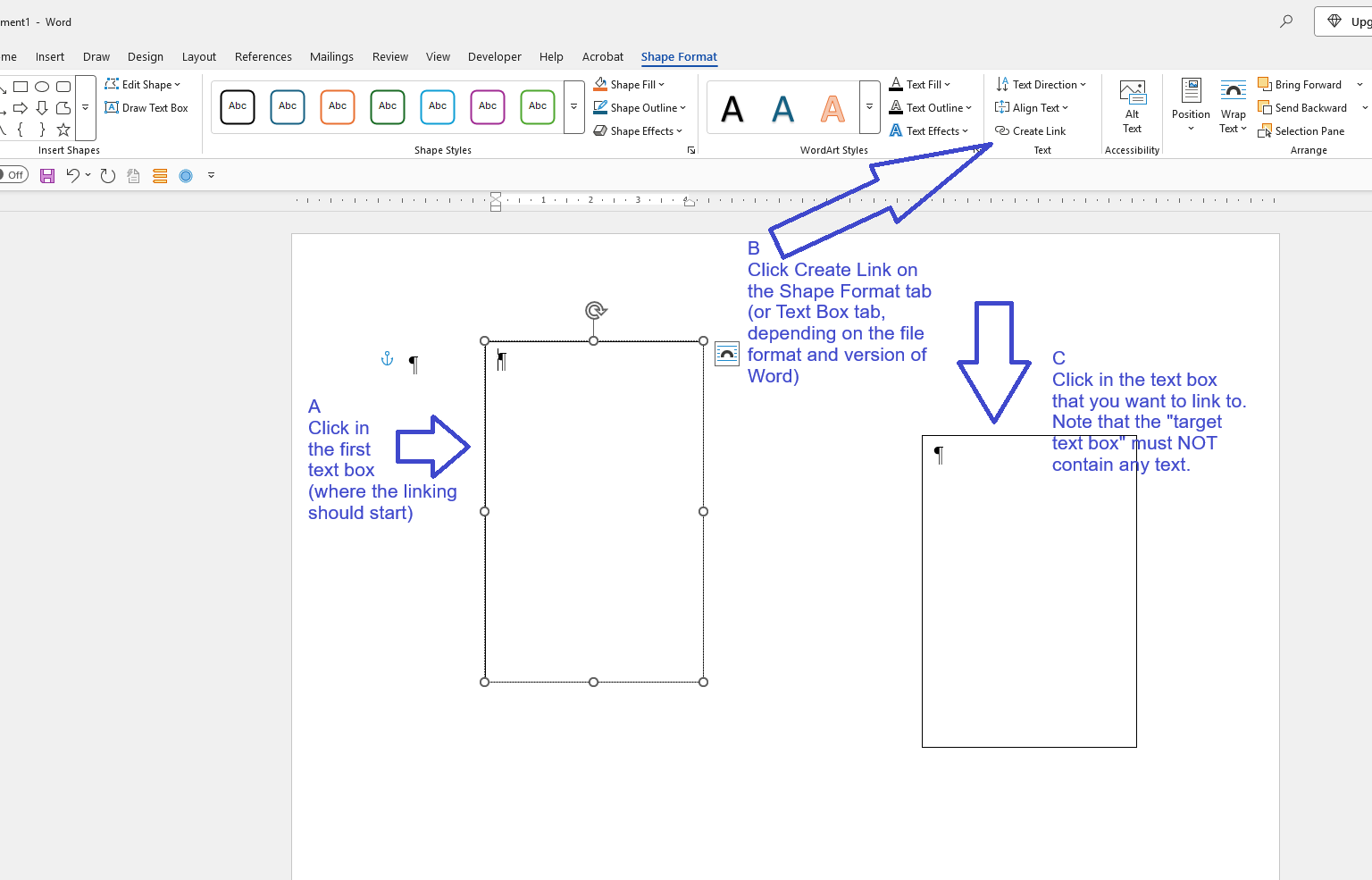
Task: Click the Redo icon
Action: tap(108, 176)
